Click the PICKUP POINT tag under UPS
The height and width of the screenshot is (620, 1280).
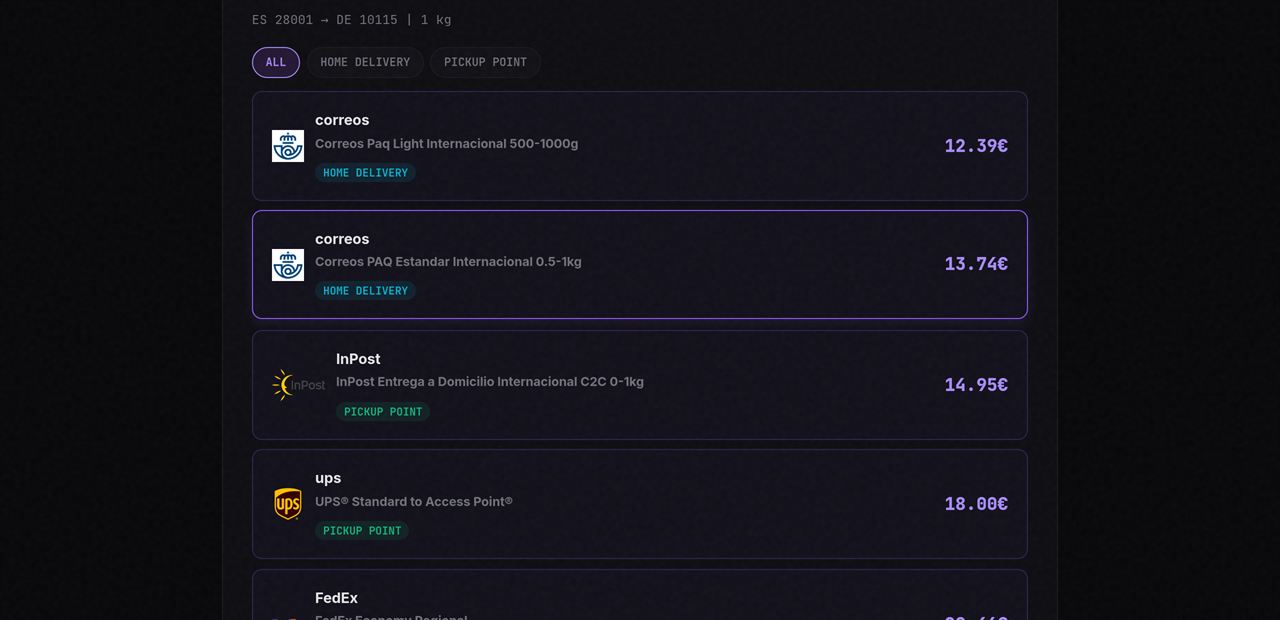point(362,531)
